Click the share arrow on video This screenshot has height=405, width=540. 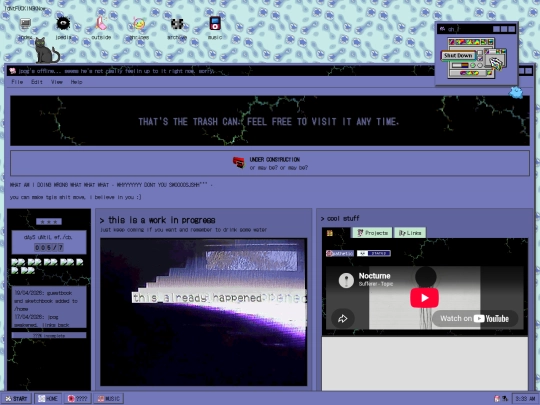coord(343,319)
